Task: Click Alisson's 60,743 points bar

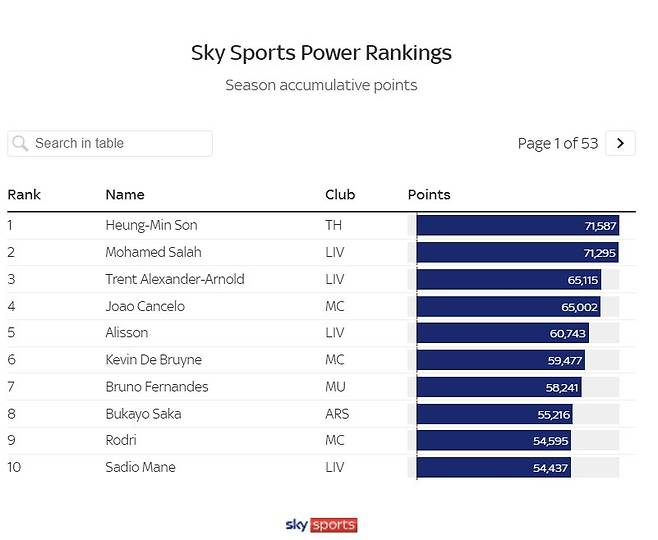Action: click(x=502, y=333)
